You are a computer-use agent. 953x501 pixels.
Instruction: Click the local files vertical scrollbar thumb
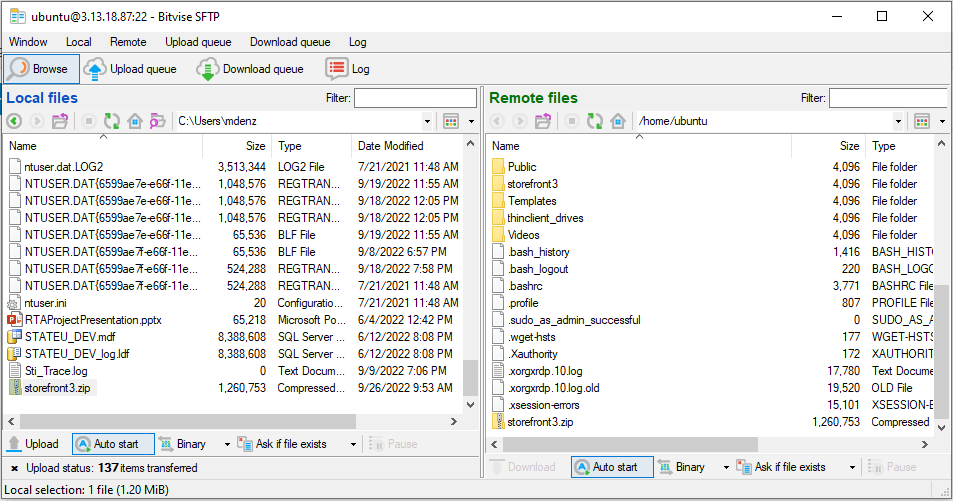click(x=470, y=377)
